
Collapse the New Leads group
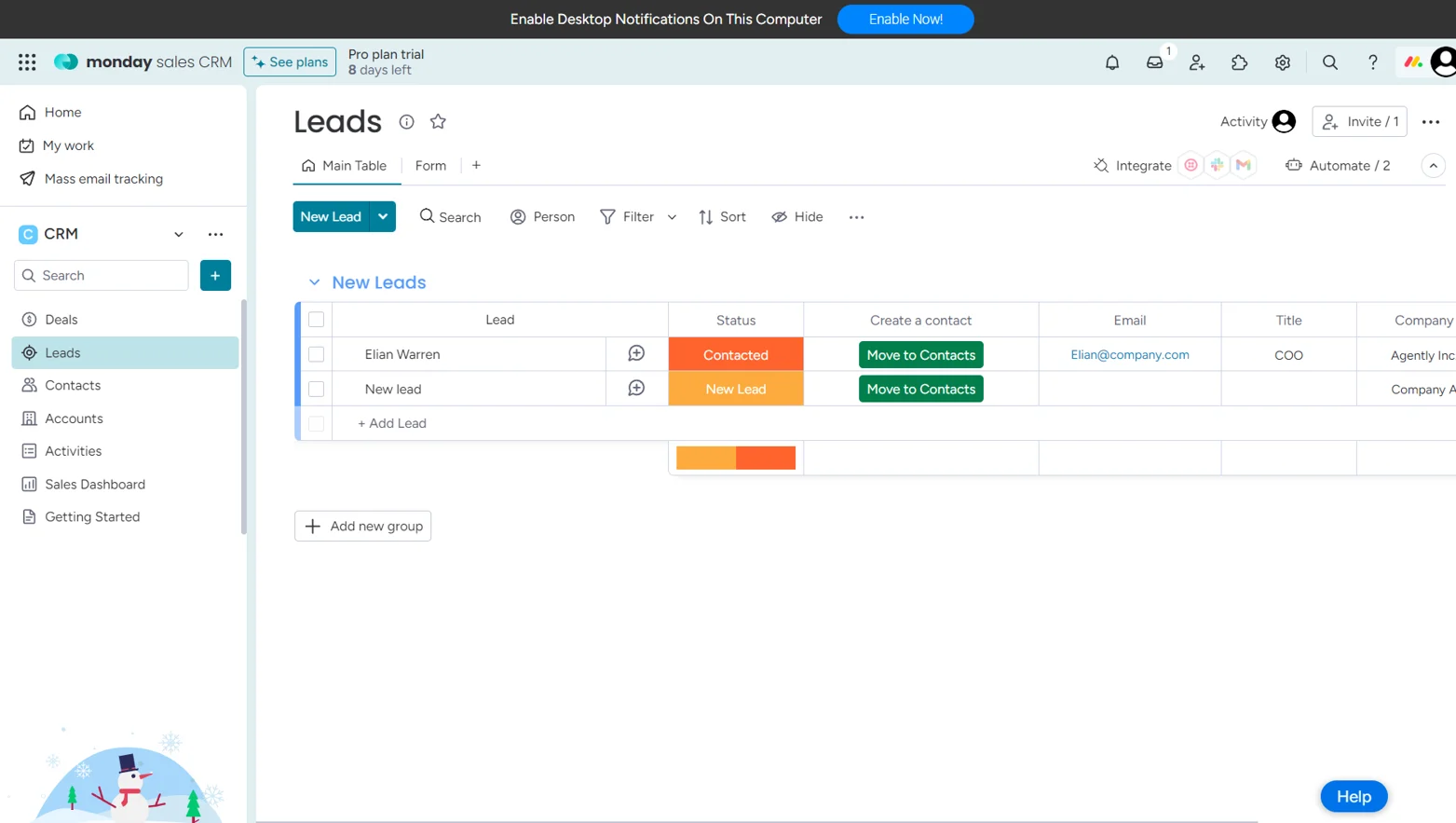point(314,281)
